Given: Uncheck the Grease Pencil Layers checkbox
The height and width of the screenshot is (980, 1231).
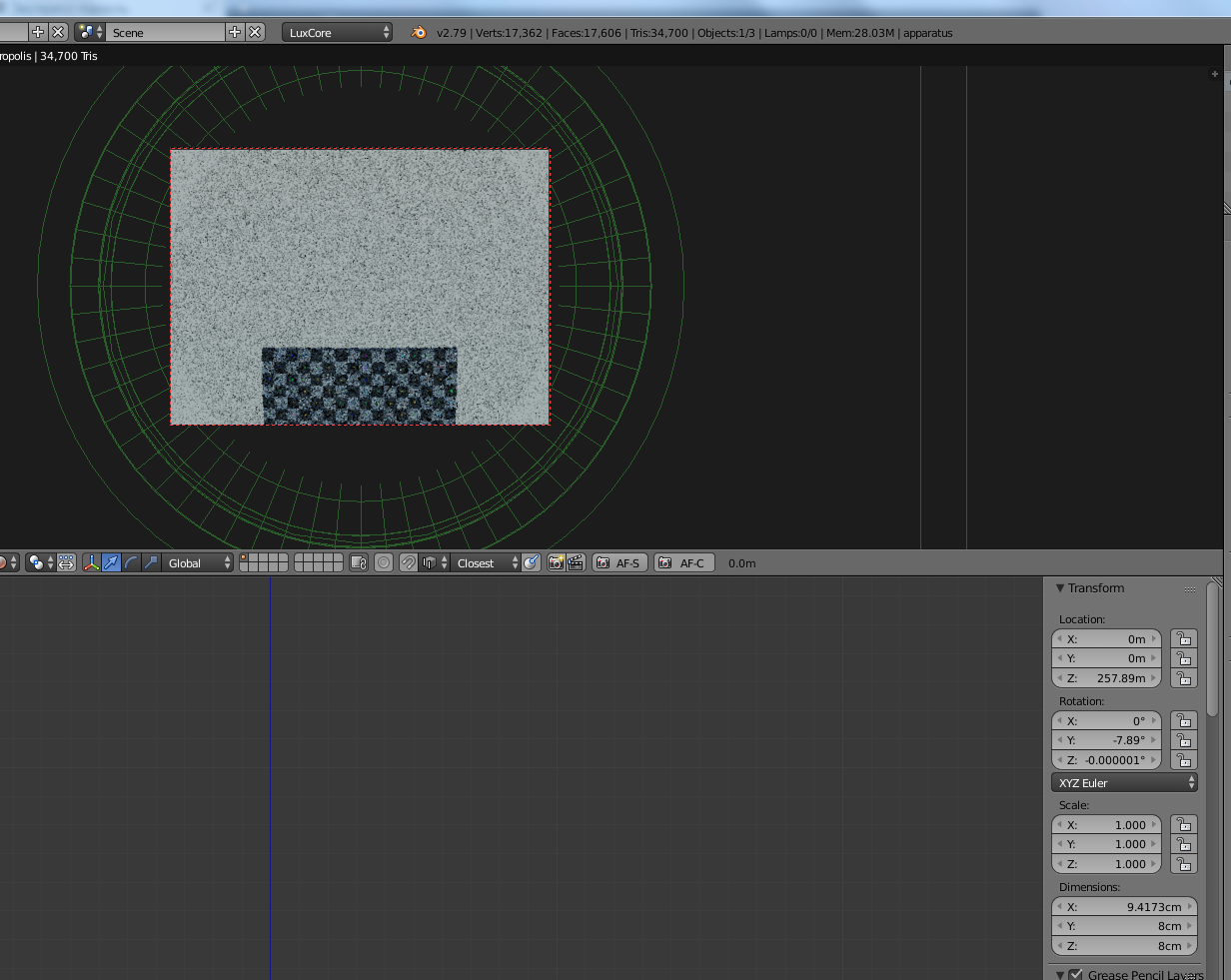Looking at the screenshot, I should [1076, 974].
